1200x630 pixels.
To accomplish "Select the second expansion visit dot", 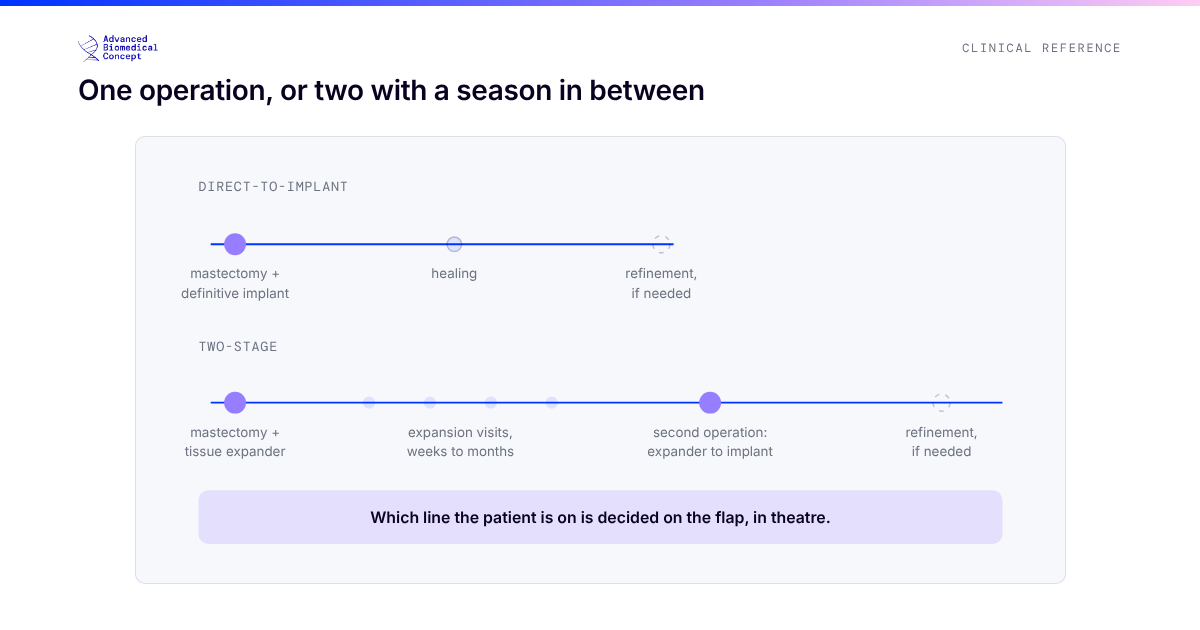I will click(x=430, y=403).
